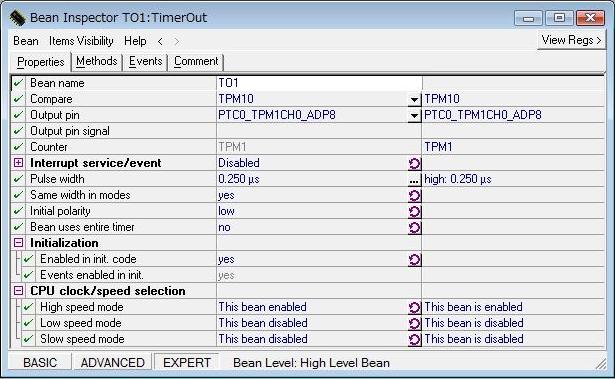
Task: Open the Help menu
Action: [135, 41]
